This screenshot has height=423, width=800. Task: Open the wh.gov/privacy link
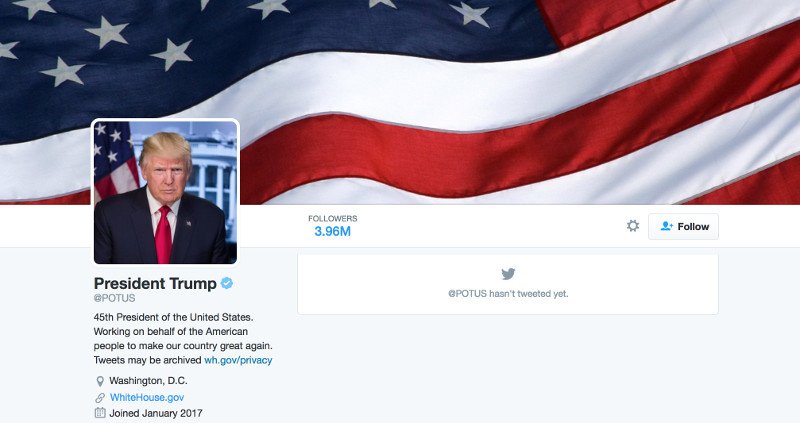(238, 360)
